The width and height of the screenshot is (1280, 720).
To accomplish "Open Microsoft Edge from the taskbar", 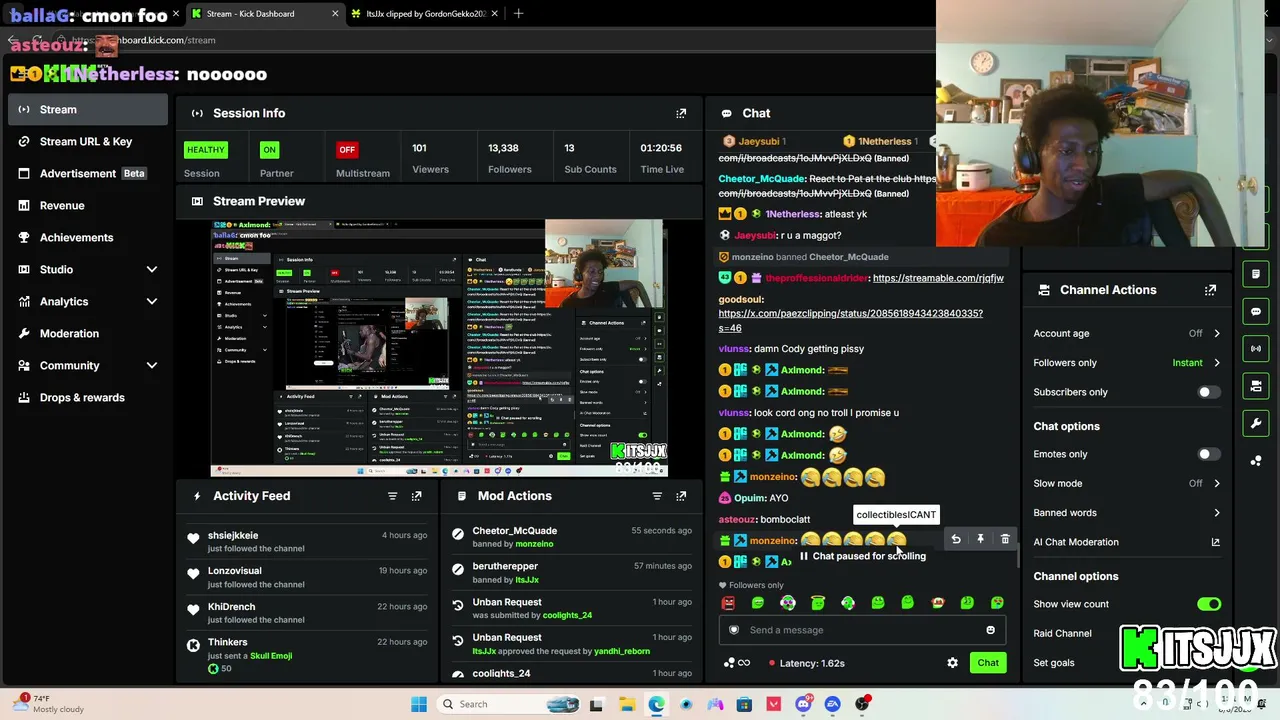I will tap(656, 704).
